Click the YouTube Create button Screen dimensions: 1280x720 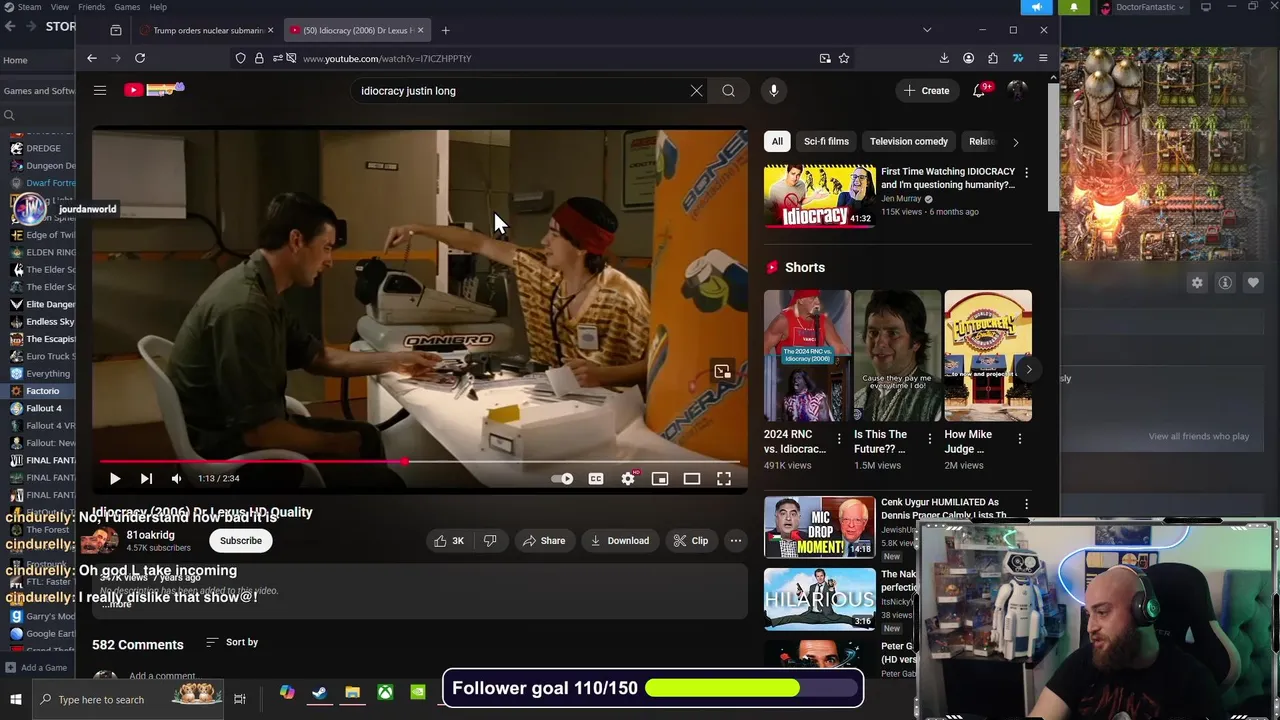[927, 91]
